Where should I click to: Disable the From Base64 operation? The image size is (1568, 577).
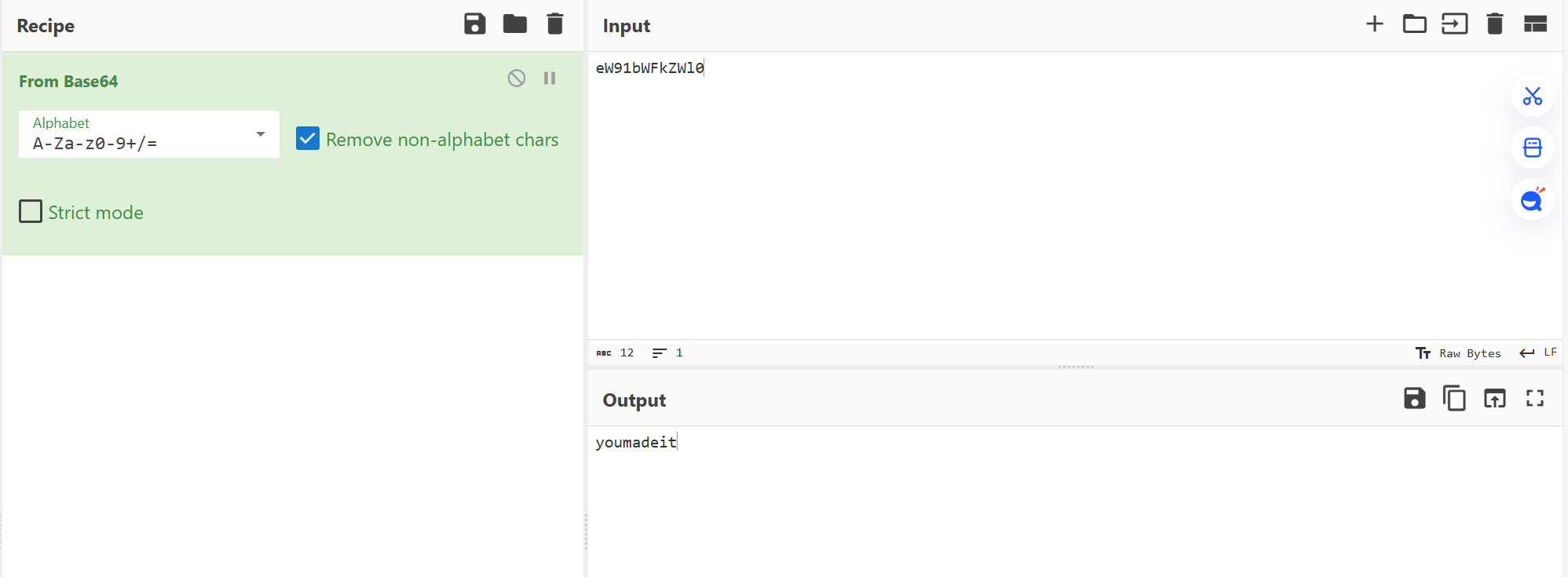click(517, 79)
